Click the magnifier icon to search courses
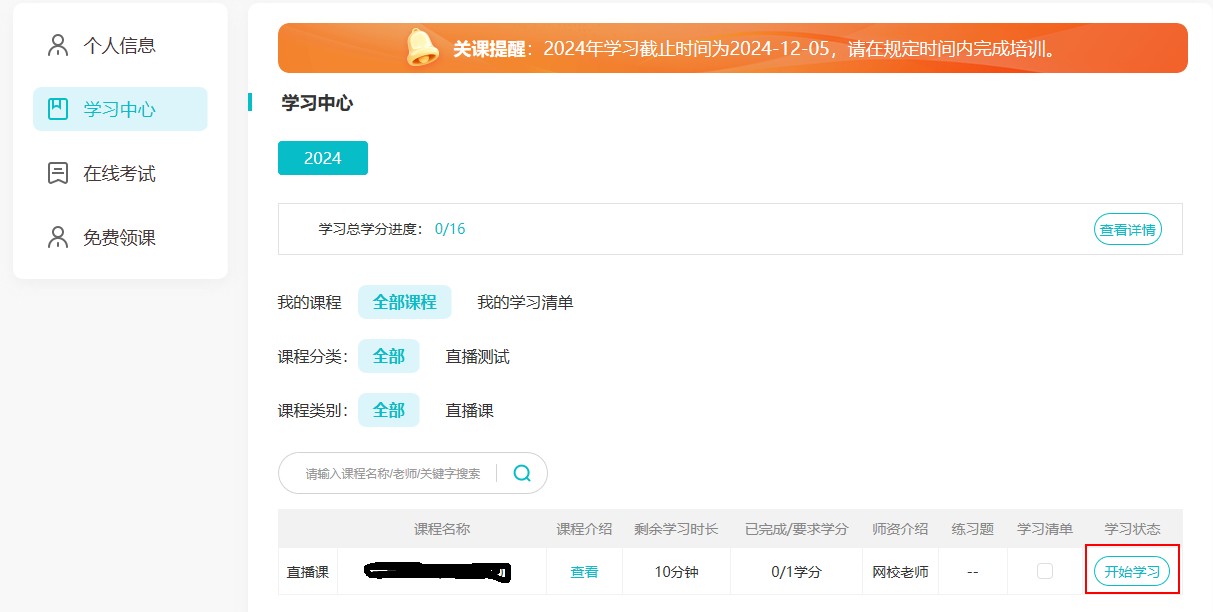The width and height of the screenshot is (1213, 612). tap(521, 472)
